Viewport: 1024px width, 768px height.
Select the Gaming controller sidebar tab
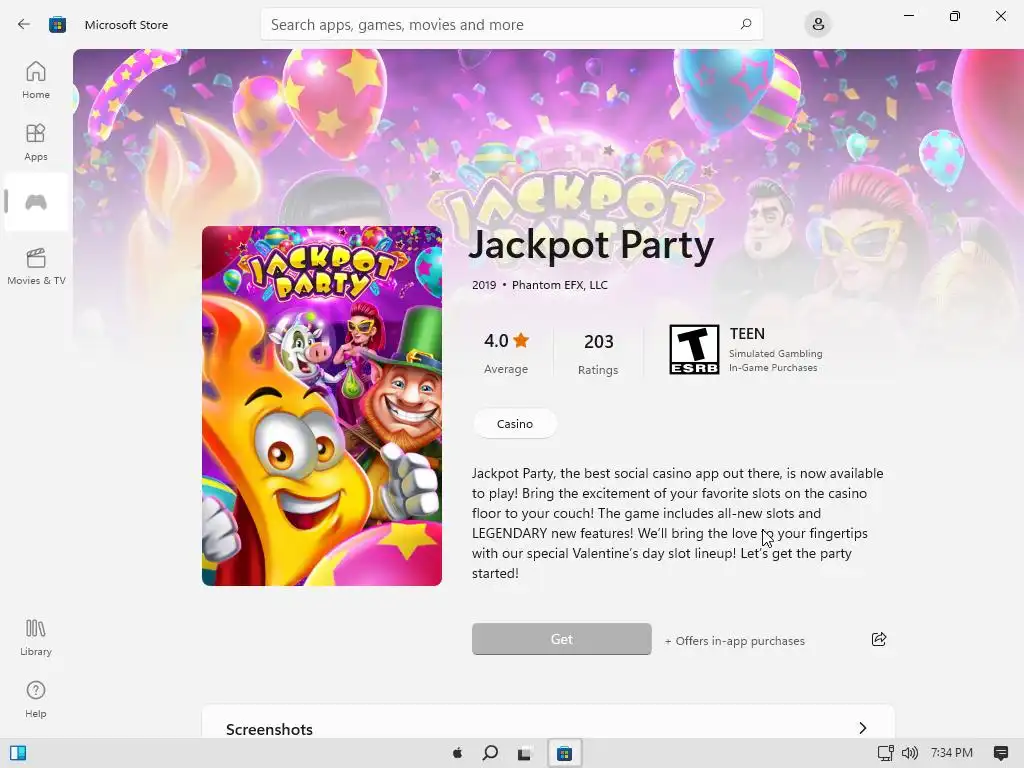coord(36,202)
